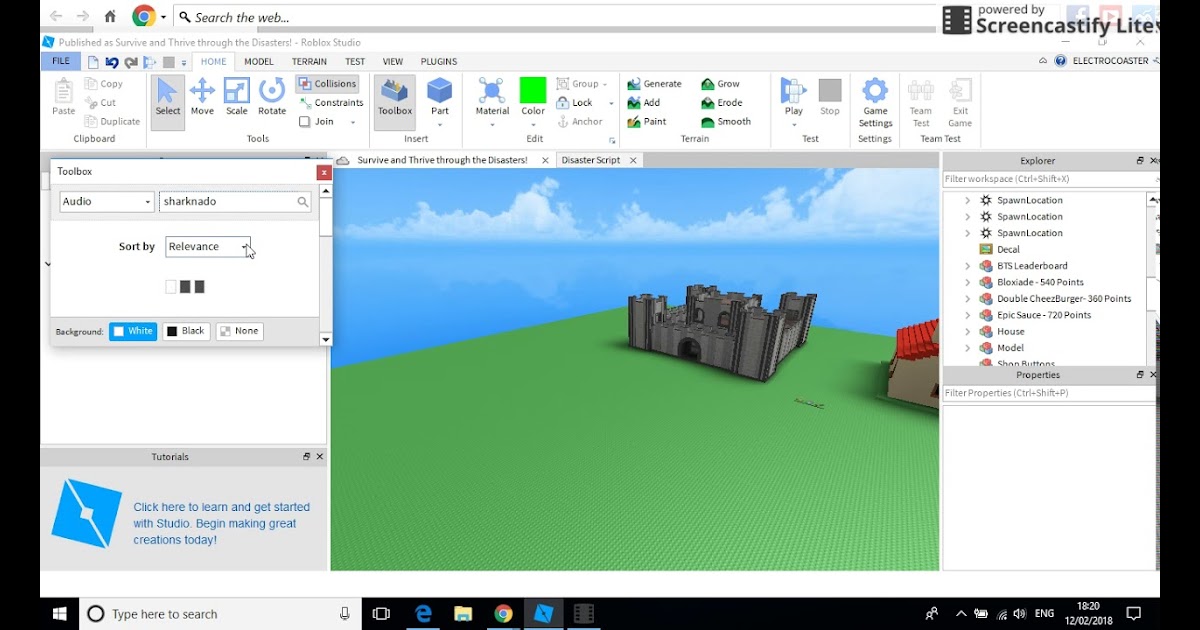Expand the House tree item
Screen dimensions: 1200x630
[968, 332]
